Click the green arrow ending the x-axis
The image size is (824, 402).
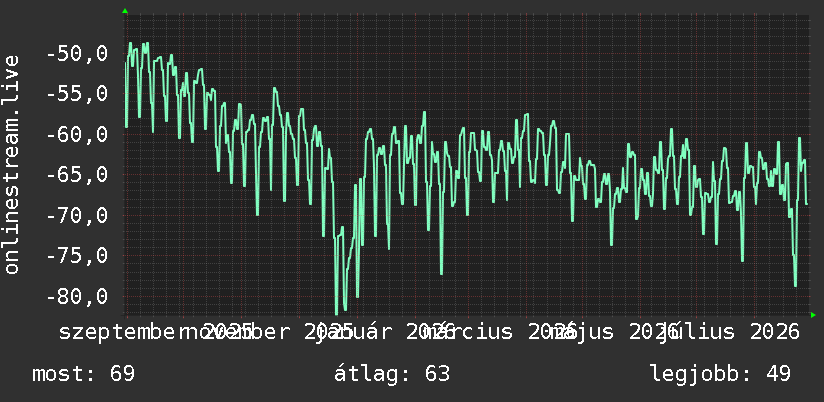pos(813,315)
